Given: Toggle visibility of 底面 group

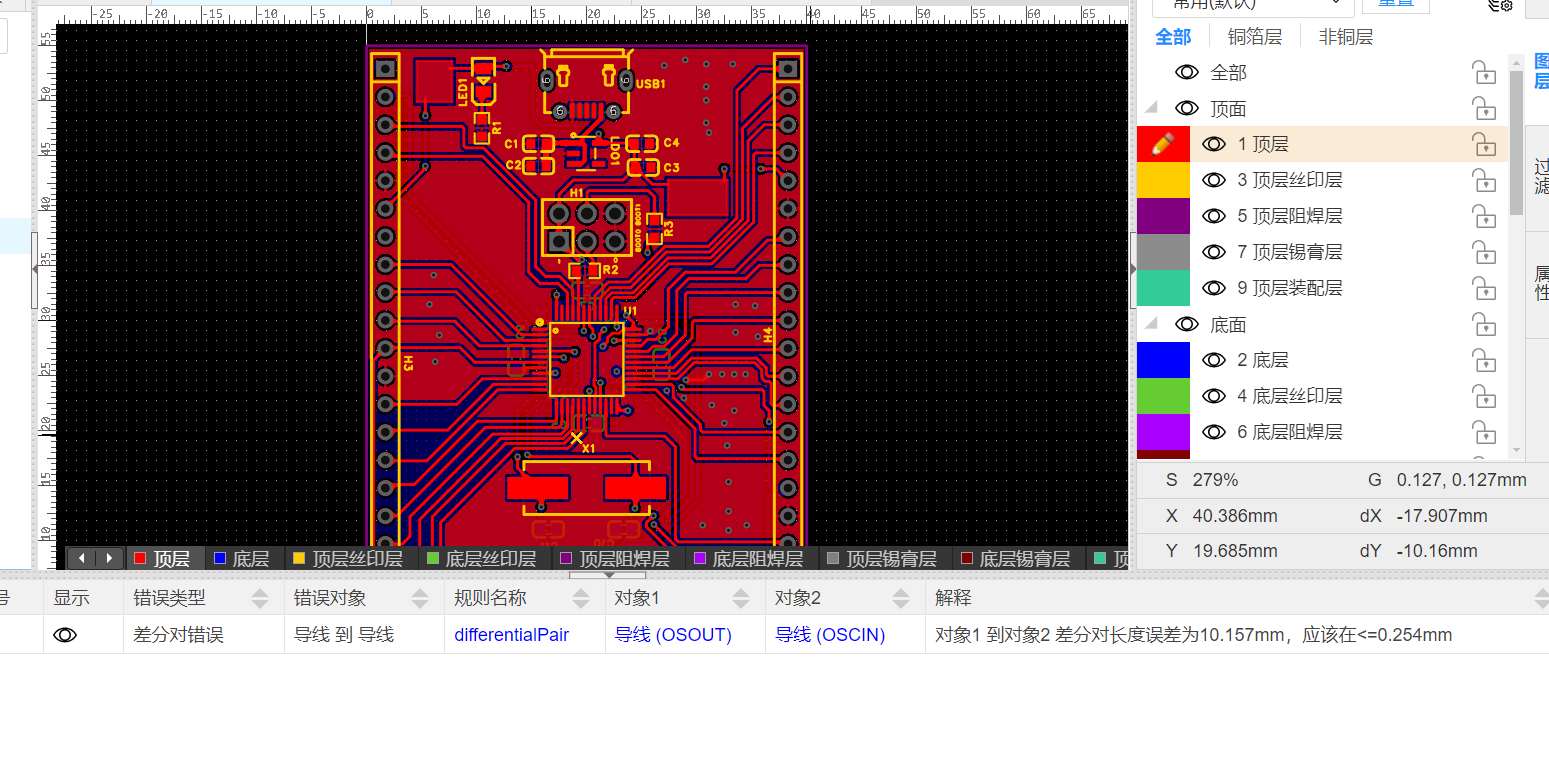Looking at the screenshot, I should pyautogui.click(x=1187, y=324).
